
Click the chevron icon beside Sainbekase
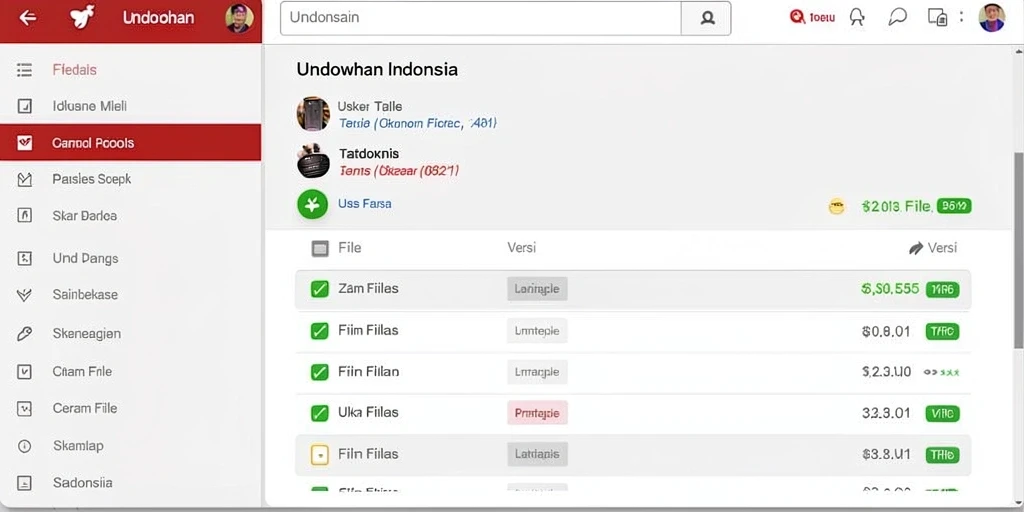click(24, 295)
